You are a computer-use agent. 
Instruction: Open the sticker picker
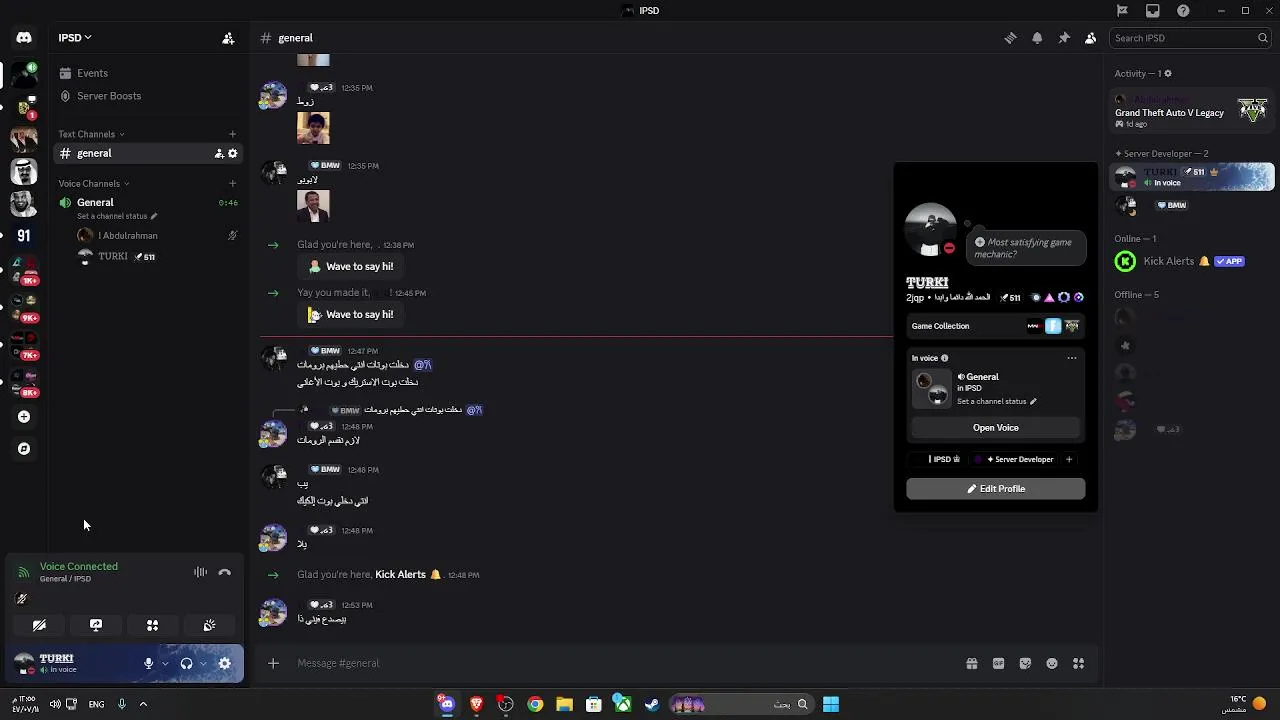click(x=1025, y=663)
